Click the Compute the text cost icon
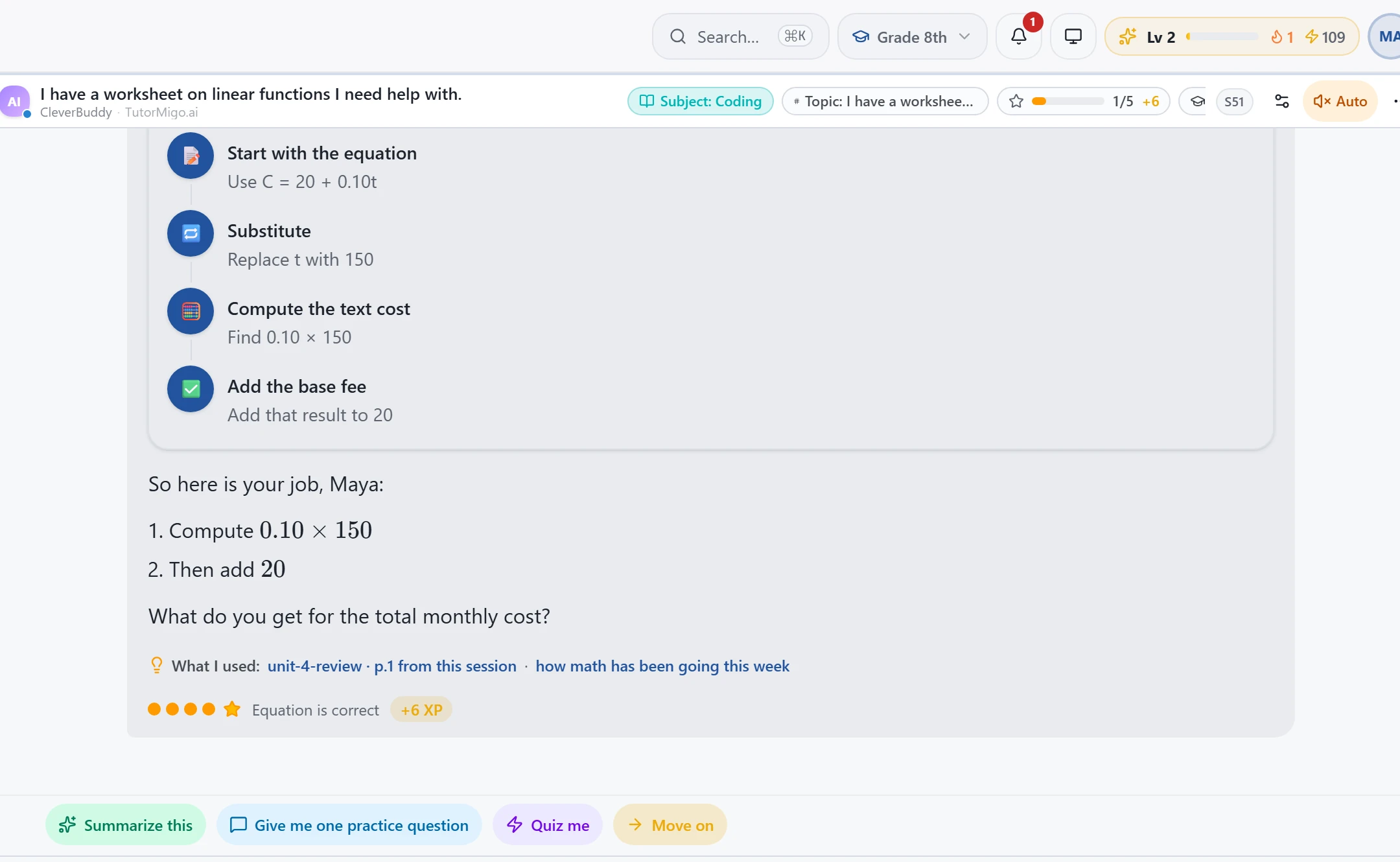The image size is (1400, 862). (x=191, y=311)
